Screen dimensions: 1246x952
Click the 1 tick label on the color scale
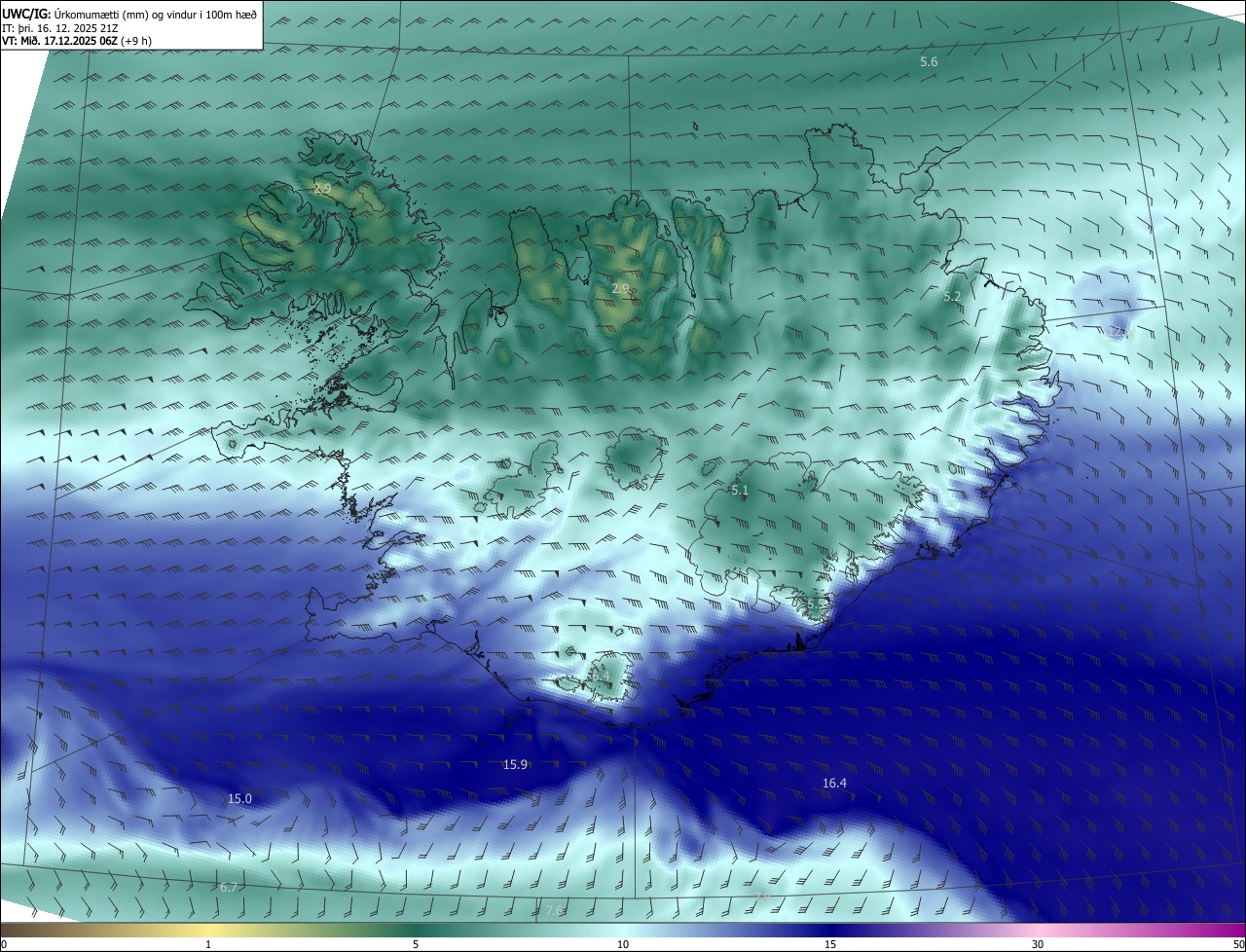point(208,945)
